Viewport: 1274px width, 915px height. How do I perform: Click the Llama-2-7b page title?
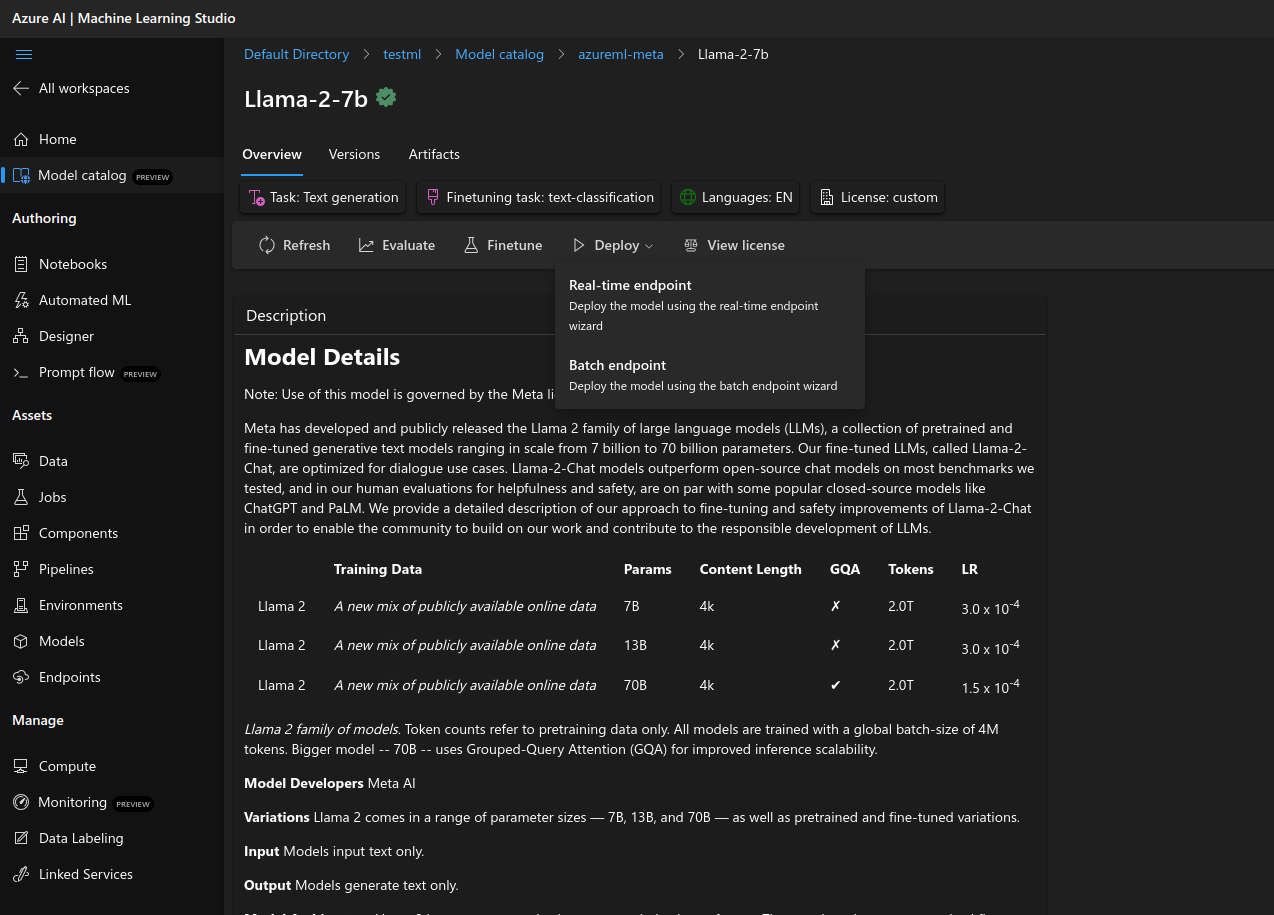(305, 98)
